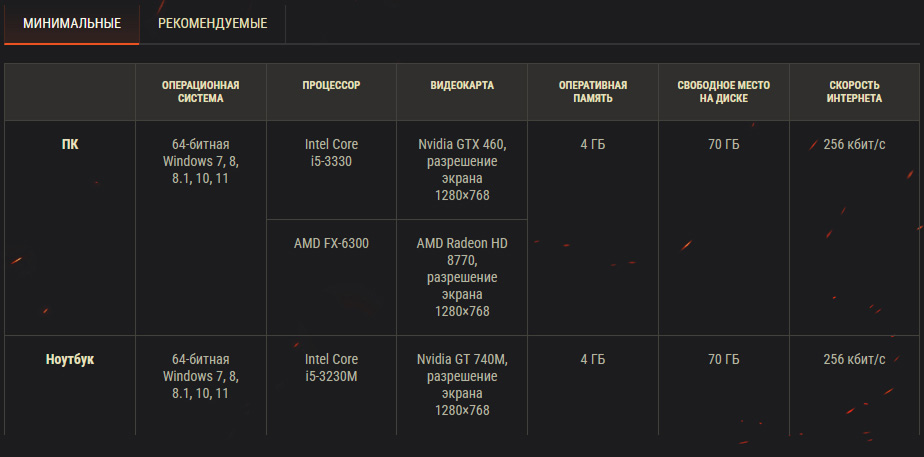Select the 256 кбит/с value for ПК
The image size is (924, 457).
click(855, 144)
